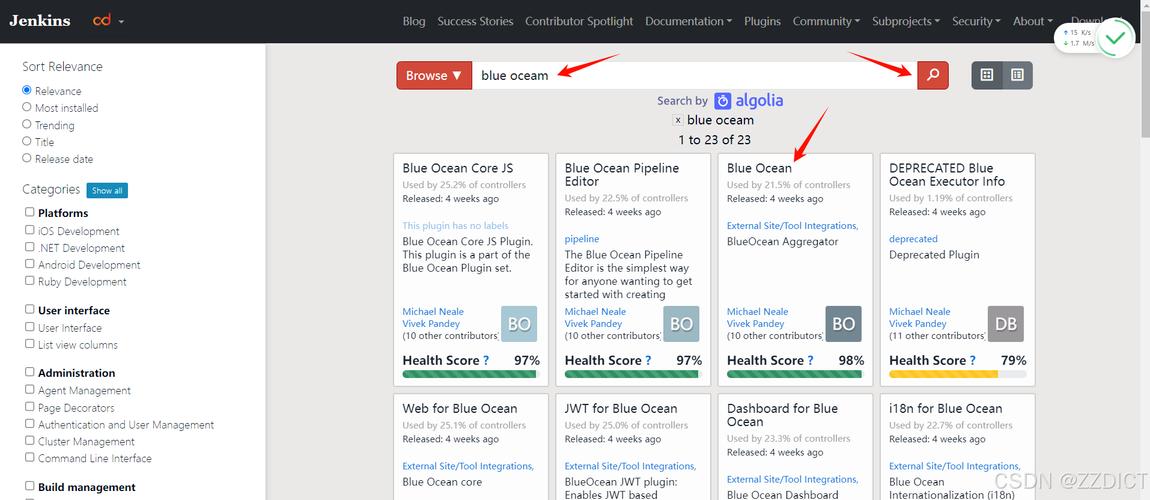Screen dimensions: 1150x500
Task: Check the Platforms category checkbox
Action: 29,212
